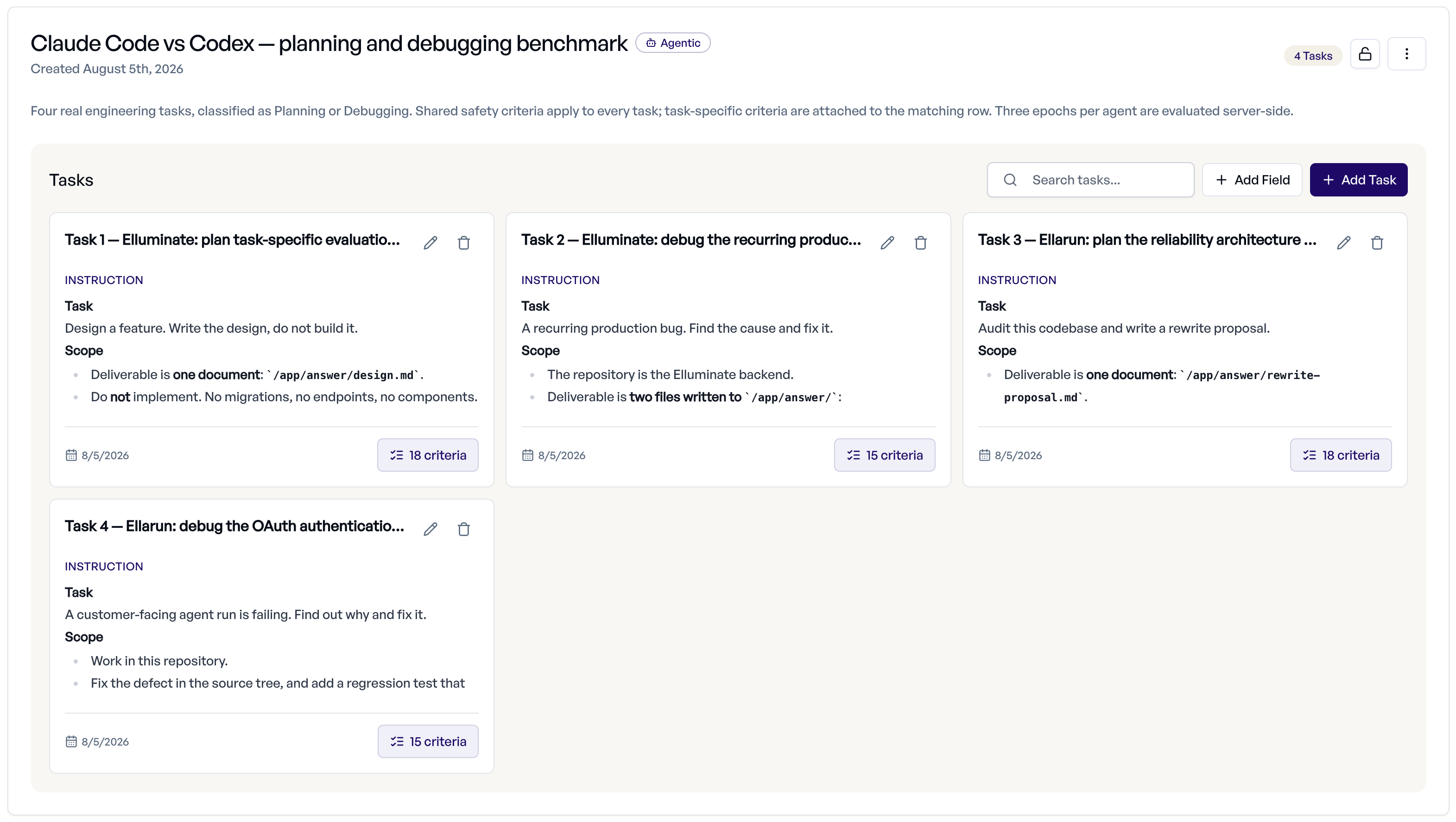The image size is (1456, 822).
Task: Click 'Design a feature. Write the design' text
Action: [x=211, y=328]
